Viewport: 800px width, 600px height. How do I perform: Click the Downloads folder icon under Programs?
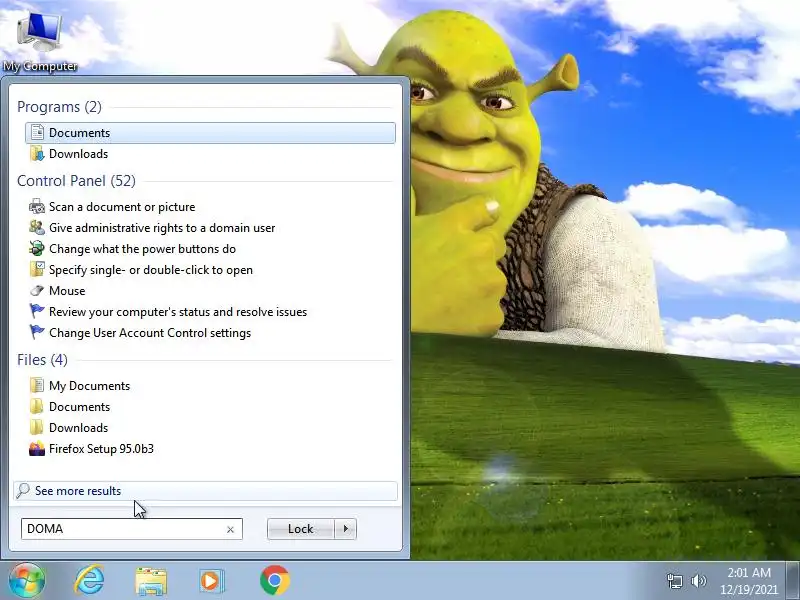[x=37, y=153]
